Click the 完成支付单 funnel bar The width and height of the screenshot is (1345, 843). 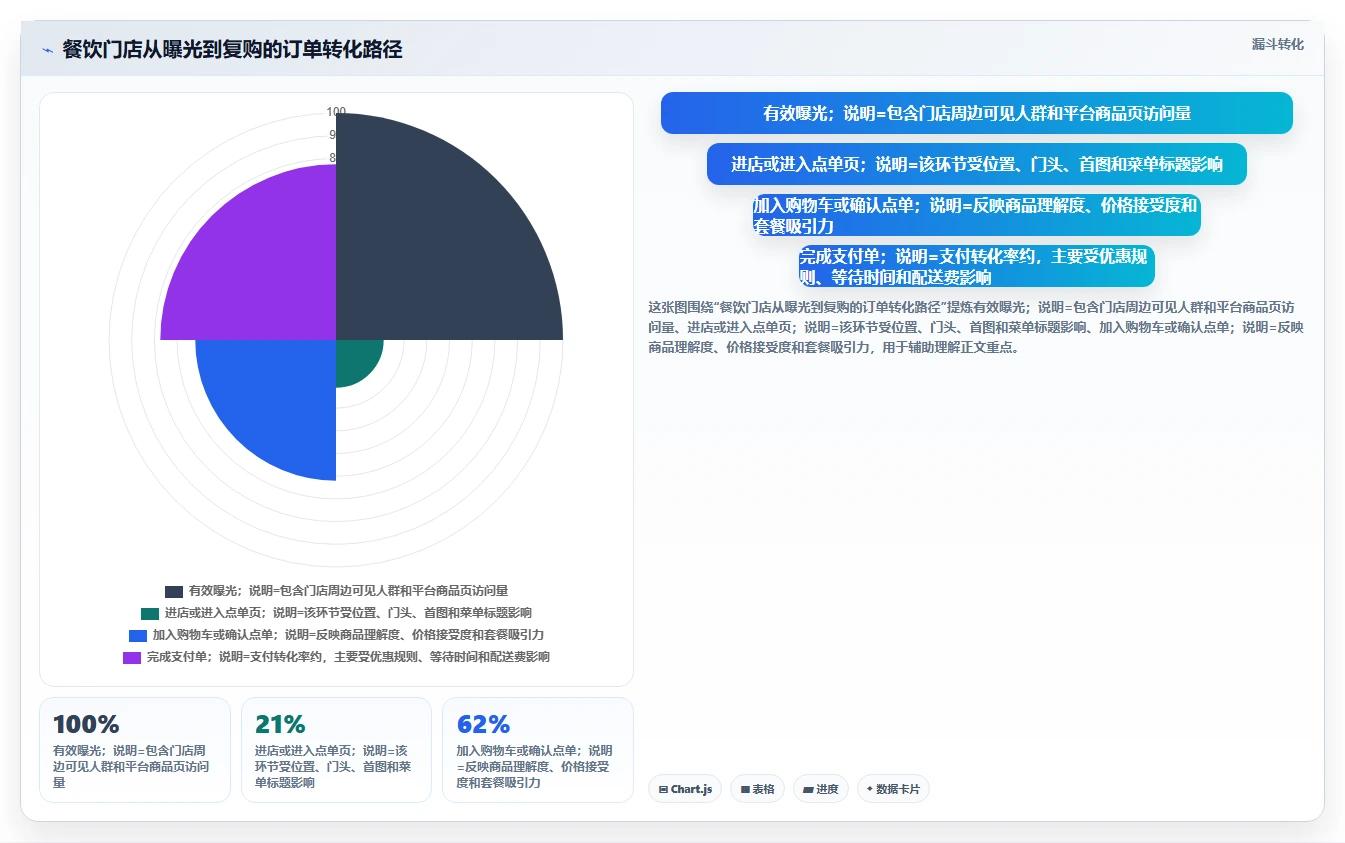coord(976,266)
